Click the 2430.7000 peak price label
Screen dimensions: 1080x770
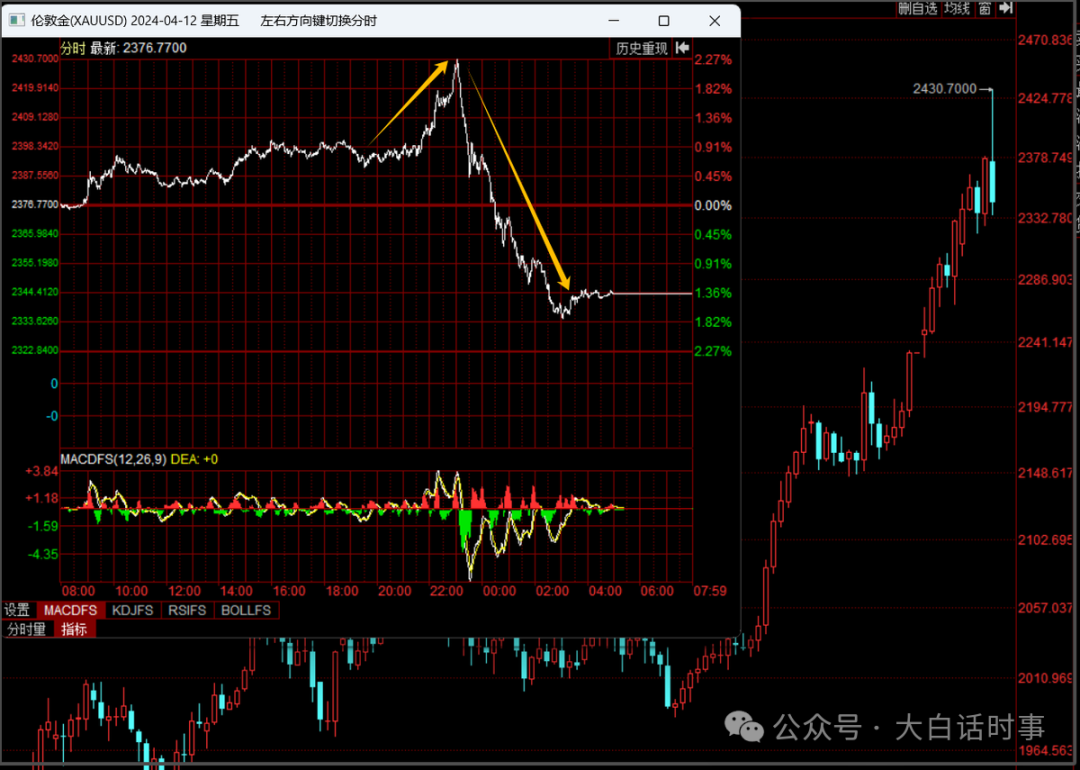click(x=944, y=89)
